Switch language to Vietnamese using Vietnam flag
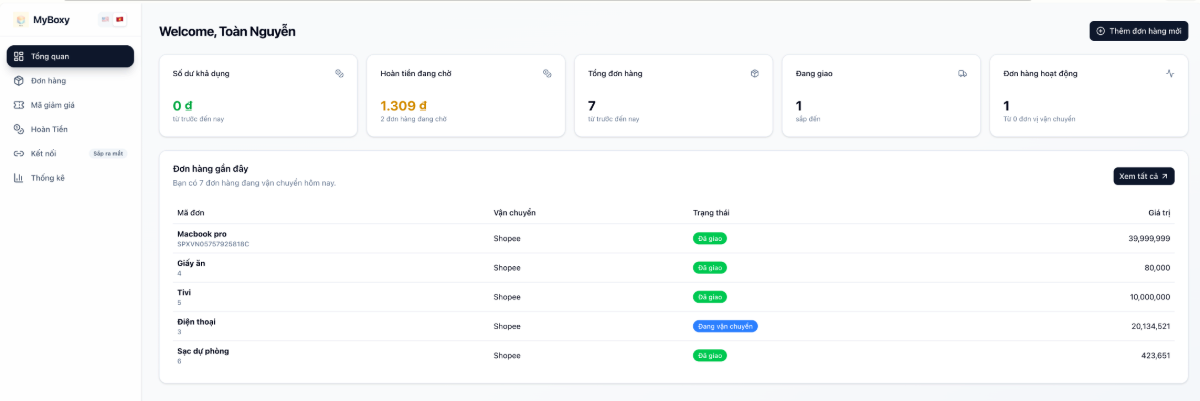Image resolution: width=1200 pixels, height=401 pixels. 120,19
